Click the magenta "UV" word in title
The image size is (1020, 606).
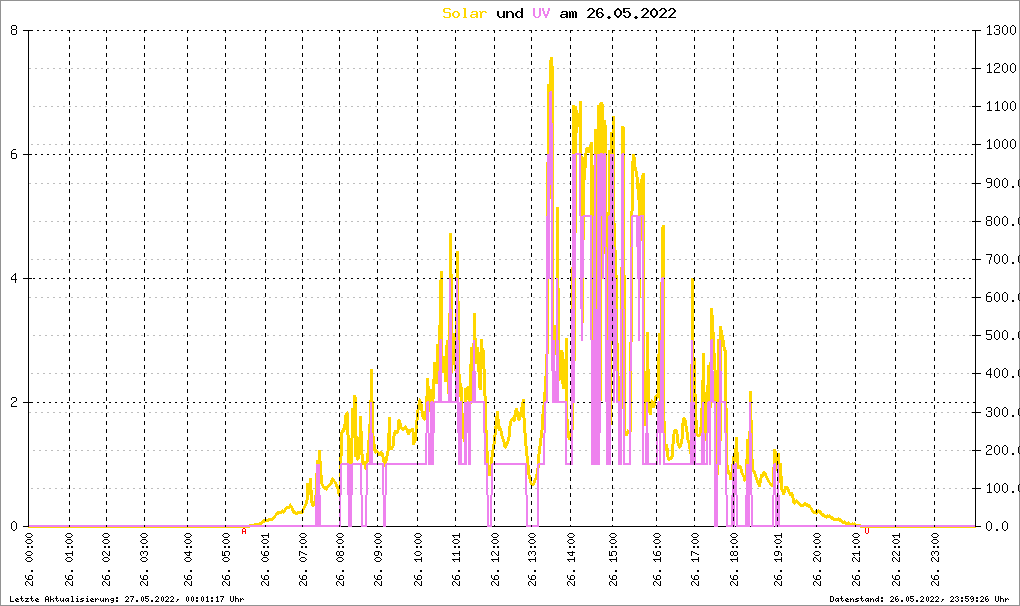point(541,14)
